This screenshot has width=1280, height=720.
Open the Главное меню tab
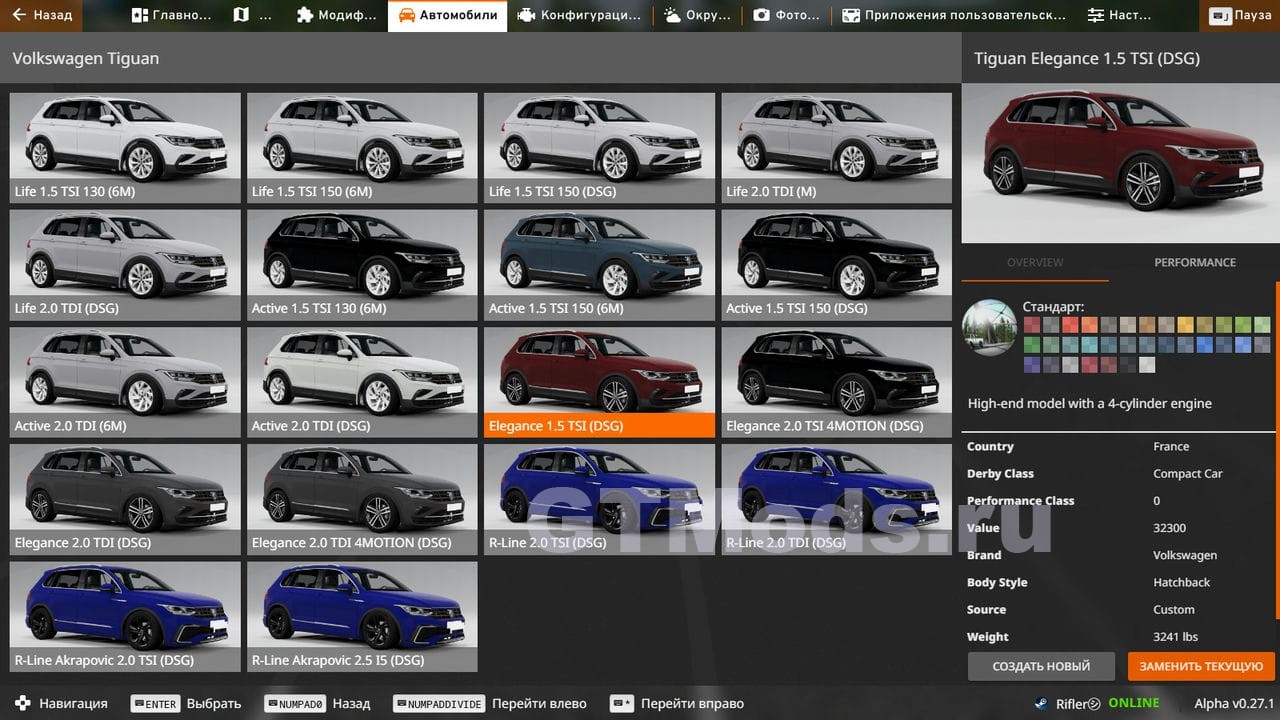(171, 15)
